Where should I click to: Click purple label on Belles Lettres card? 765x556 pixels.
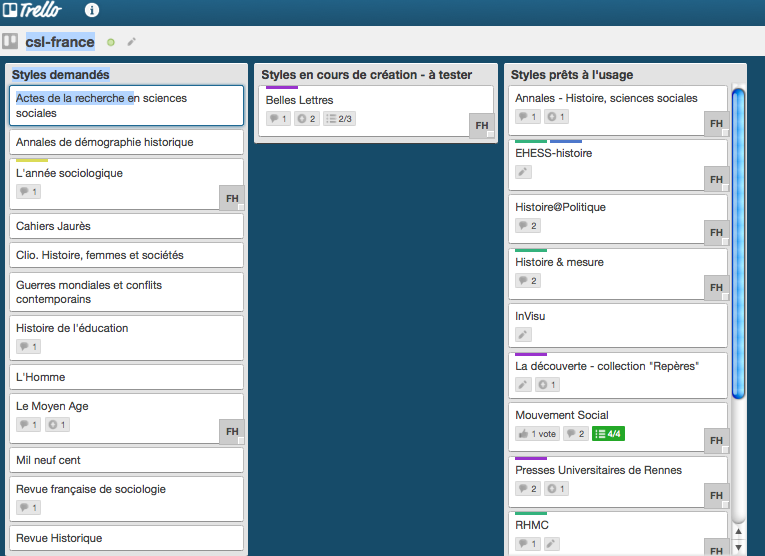pos(282,88)
